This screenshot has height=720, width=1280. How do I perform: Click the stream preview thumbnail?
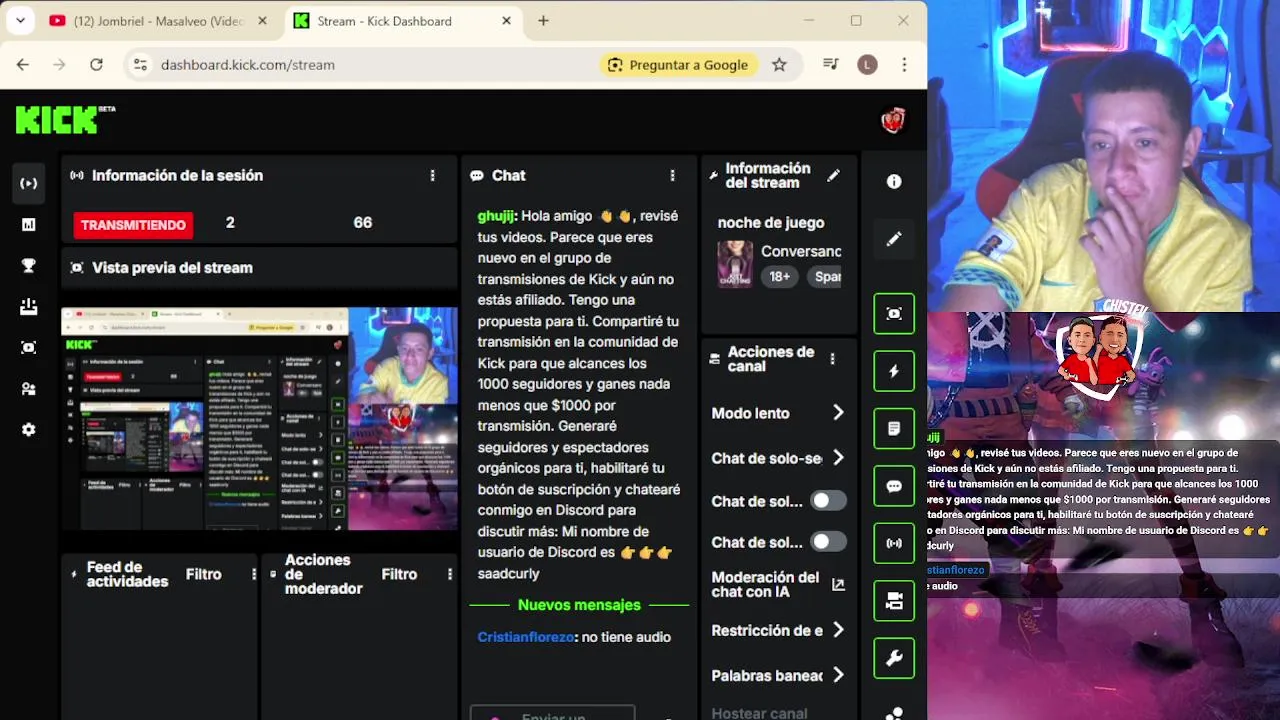pyautogui.click(x=260, y=418)
